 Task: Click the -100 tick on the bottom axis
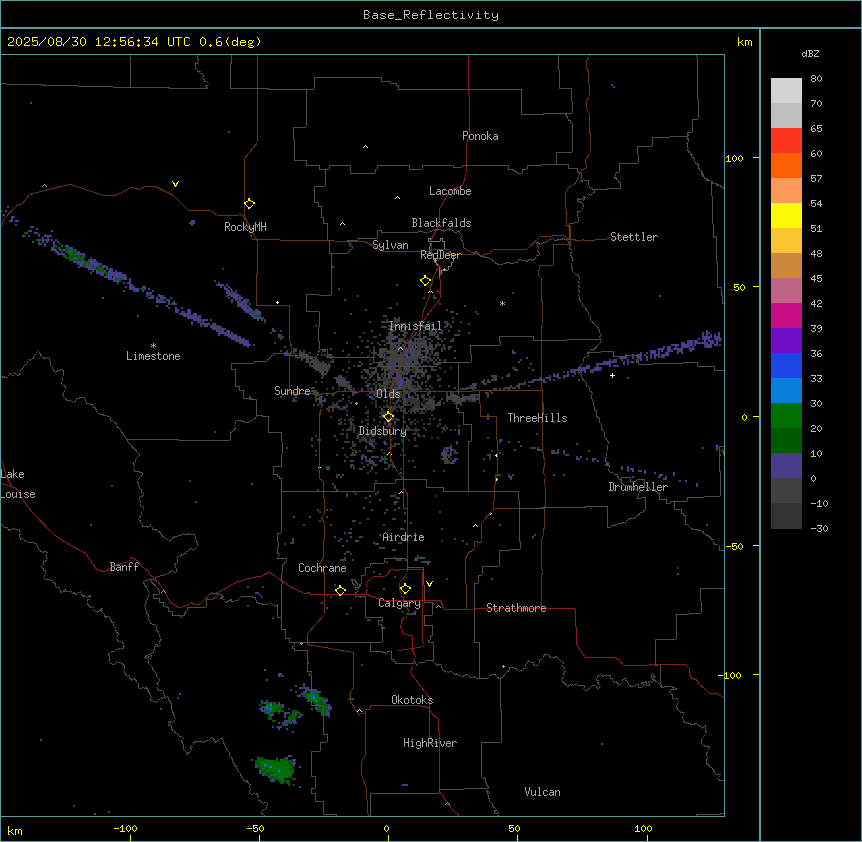click(125, 829)
